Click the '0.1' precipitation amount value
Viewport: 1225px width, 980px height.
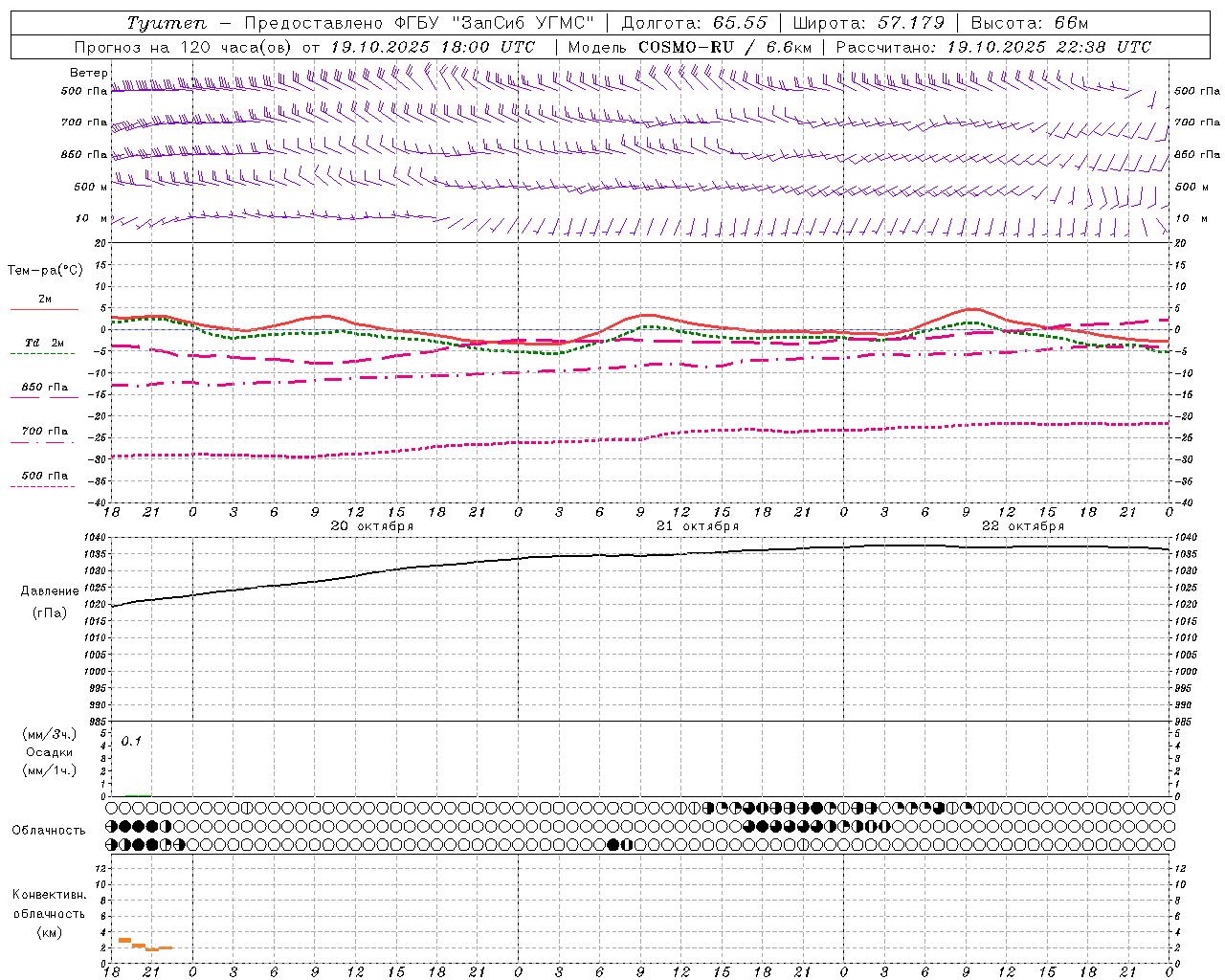pos(131,741)
